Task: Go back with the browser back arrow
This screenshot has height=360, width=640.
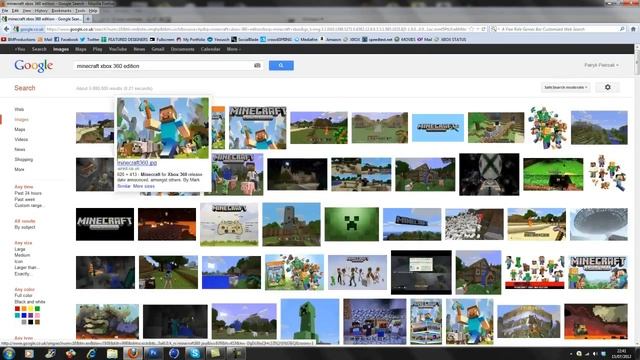Action: tap(6, 29)
